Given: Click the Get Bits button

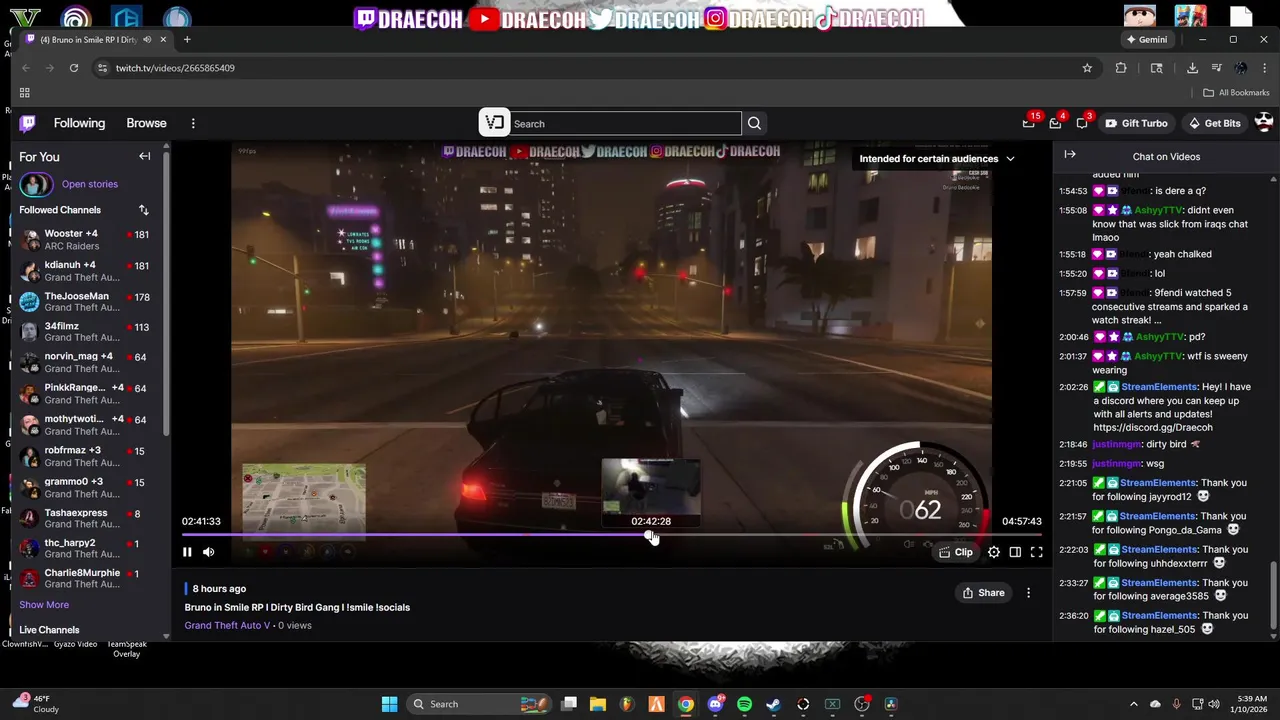Looking at the screenshot, I should point(1214,123).
